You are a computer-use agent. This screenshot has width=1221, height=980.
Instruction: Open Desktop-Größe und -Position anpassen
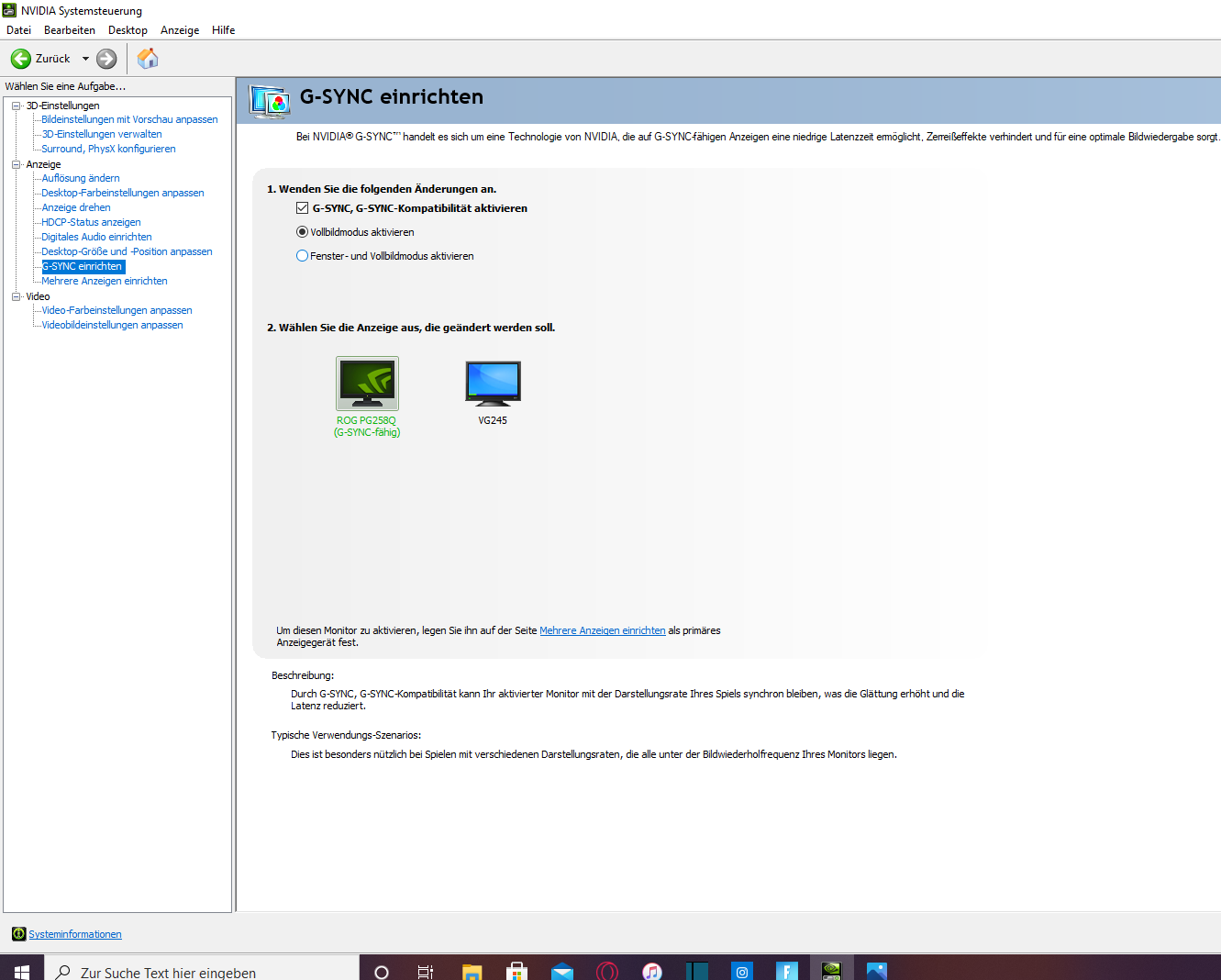click(127, 251)
